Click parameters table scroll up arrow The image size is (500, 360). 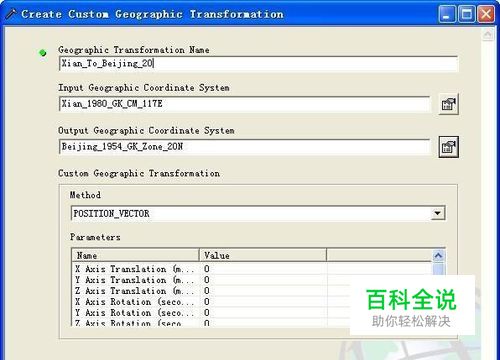pos(438,256)
